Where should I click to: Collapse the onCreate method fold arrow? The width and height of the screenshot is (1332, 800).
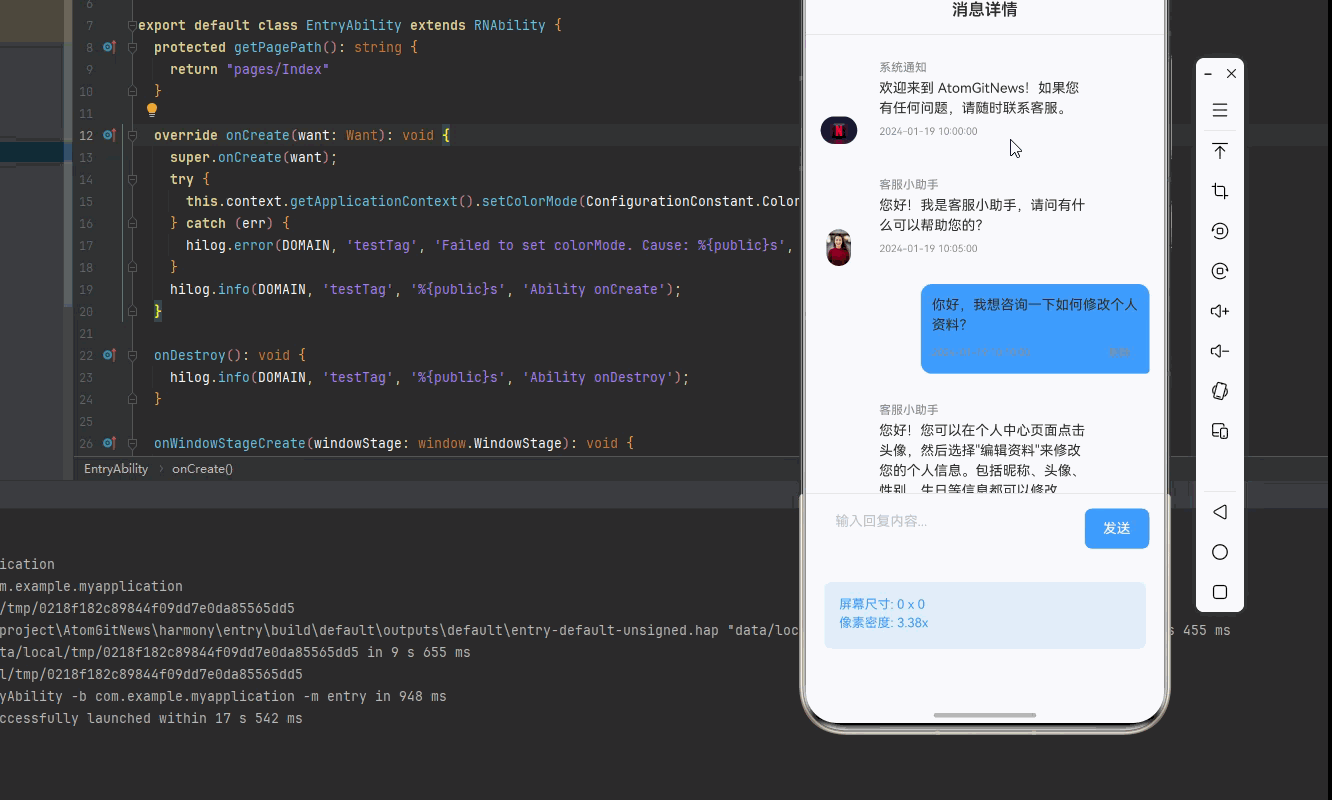tap(131, 135)
